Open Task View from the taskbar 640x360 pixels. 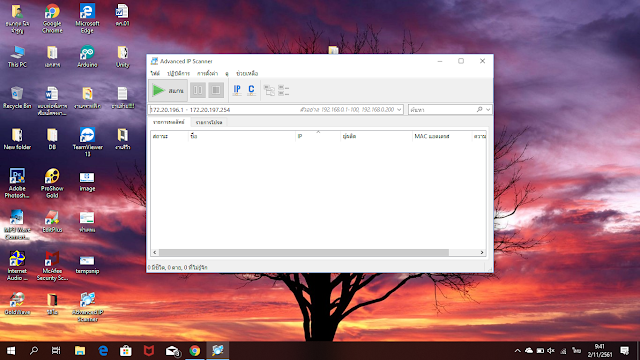[56, 351]
